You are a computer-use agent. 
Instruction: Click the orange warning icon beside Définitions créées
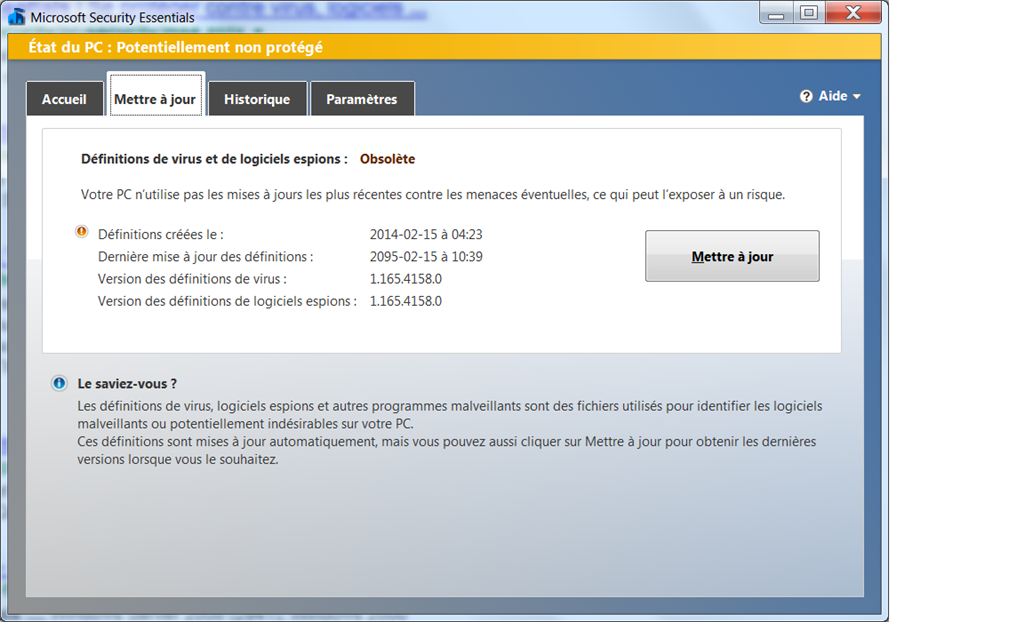tap(82, 231)
